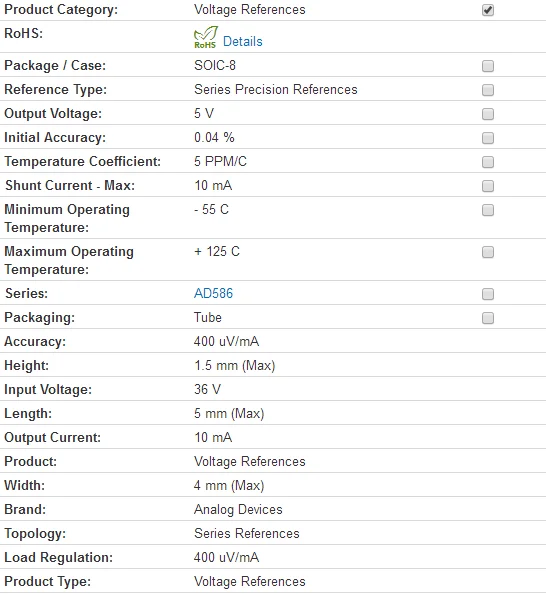This screenshot has height=594, width=546.
Task: Open the AD586 series link
Action: tap(213, 294)
